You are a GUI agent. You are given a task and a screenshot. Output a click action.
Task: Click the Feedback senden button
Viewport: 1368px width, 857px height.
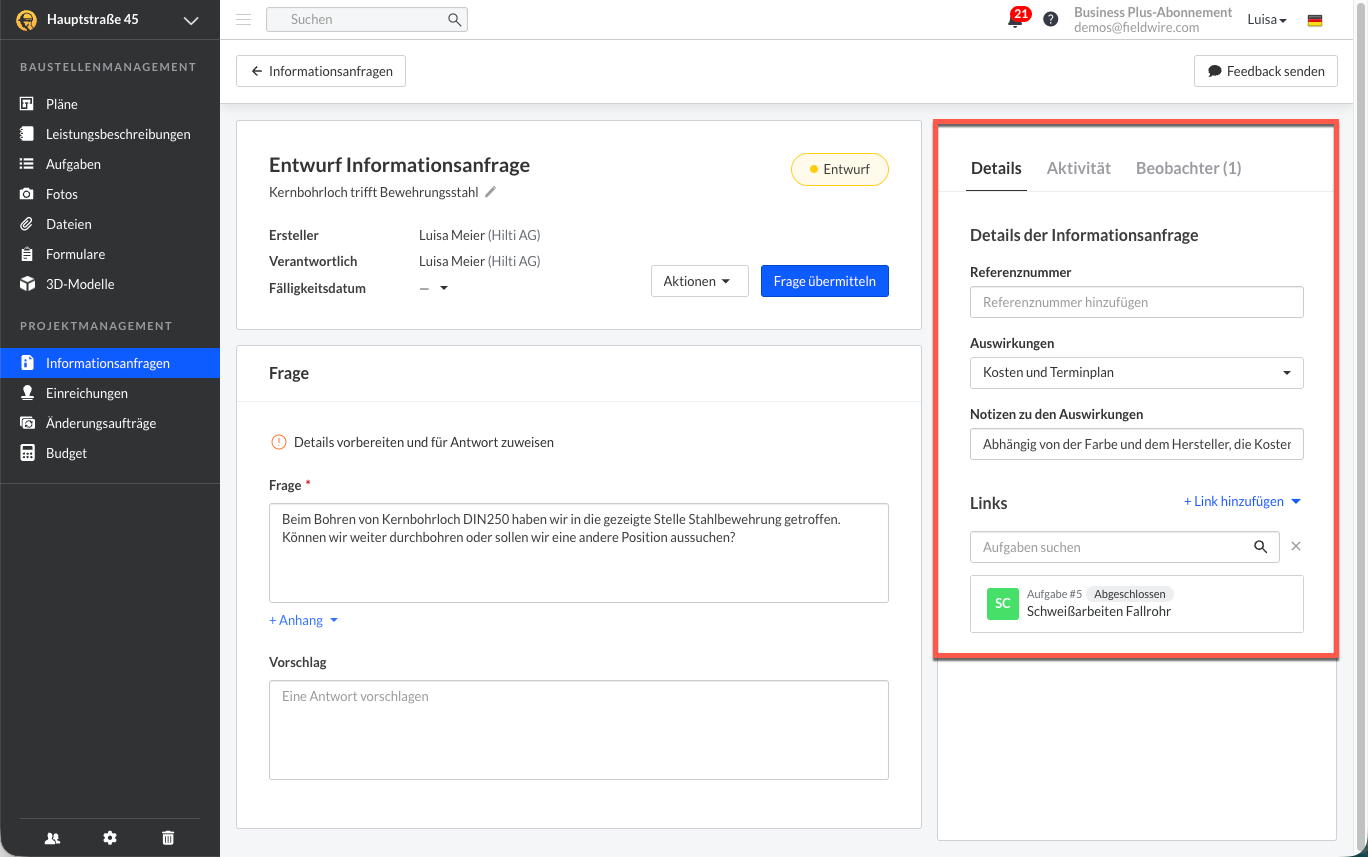tap(1265, 71)
